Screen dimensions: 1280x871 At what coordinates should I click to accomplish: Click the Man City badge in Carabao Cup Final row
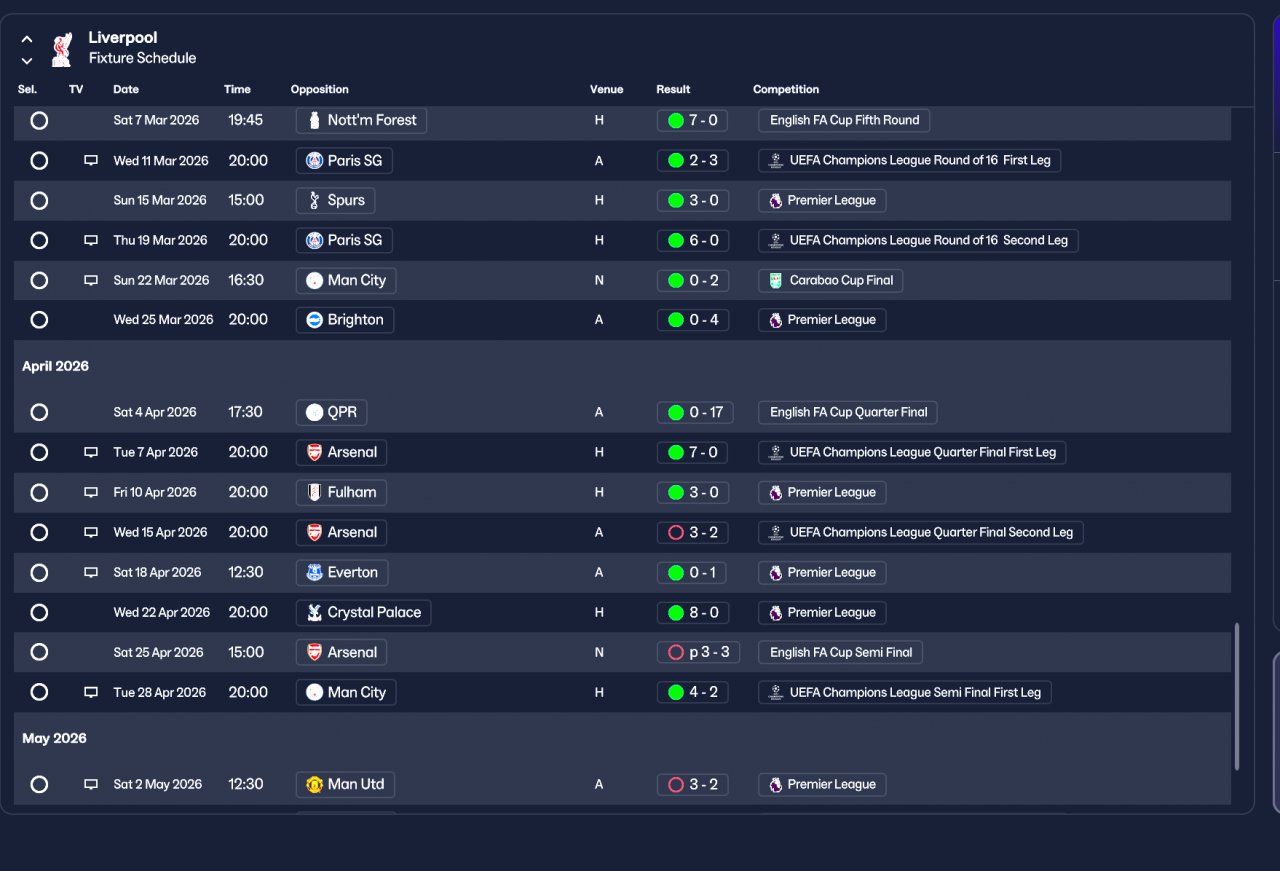click(x=314, y=281)
